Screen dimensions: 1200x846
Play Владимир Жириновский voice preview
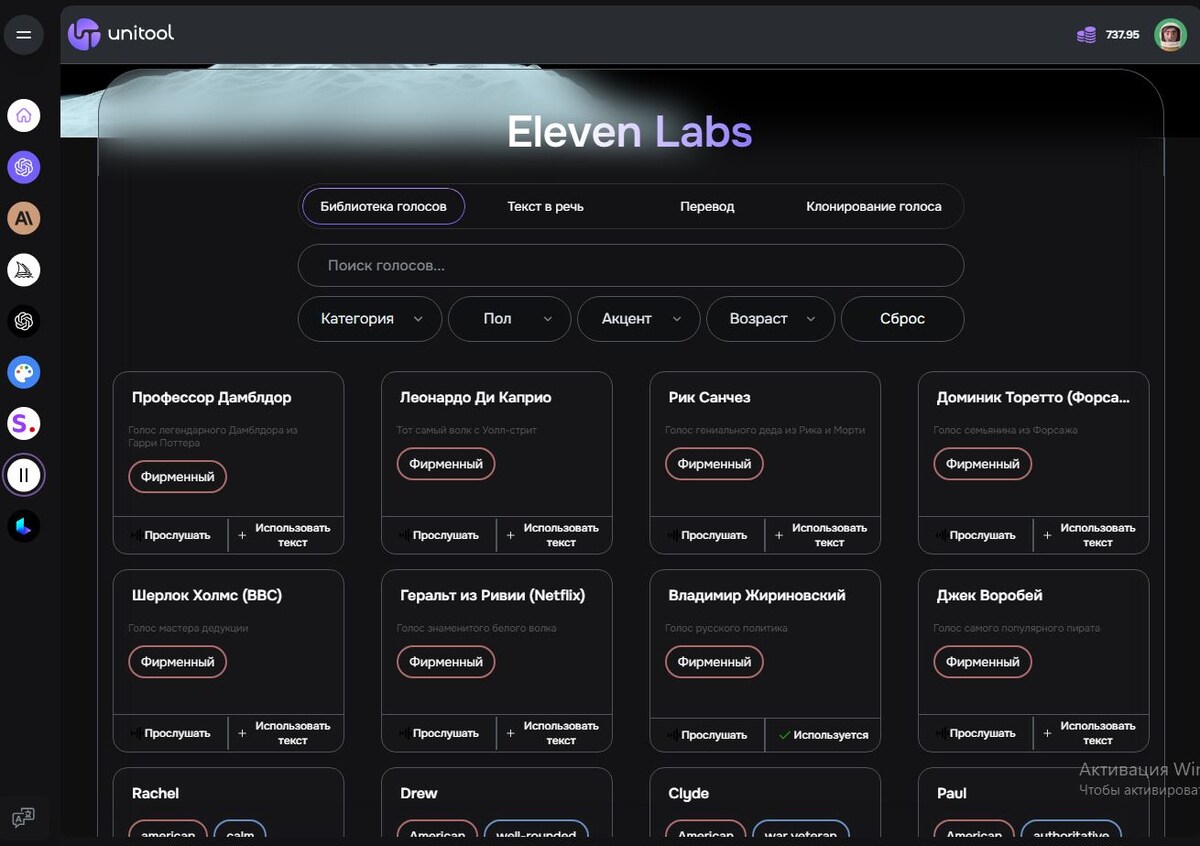[x=707, y=735]
